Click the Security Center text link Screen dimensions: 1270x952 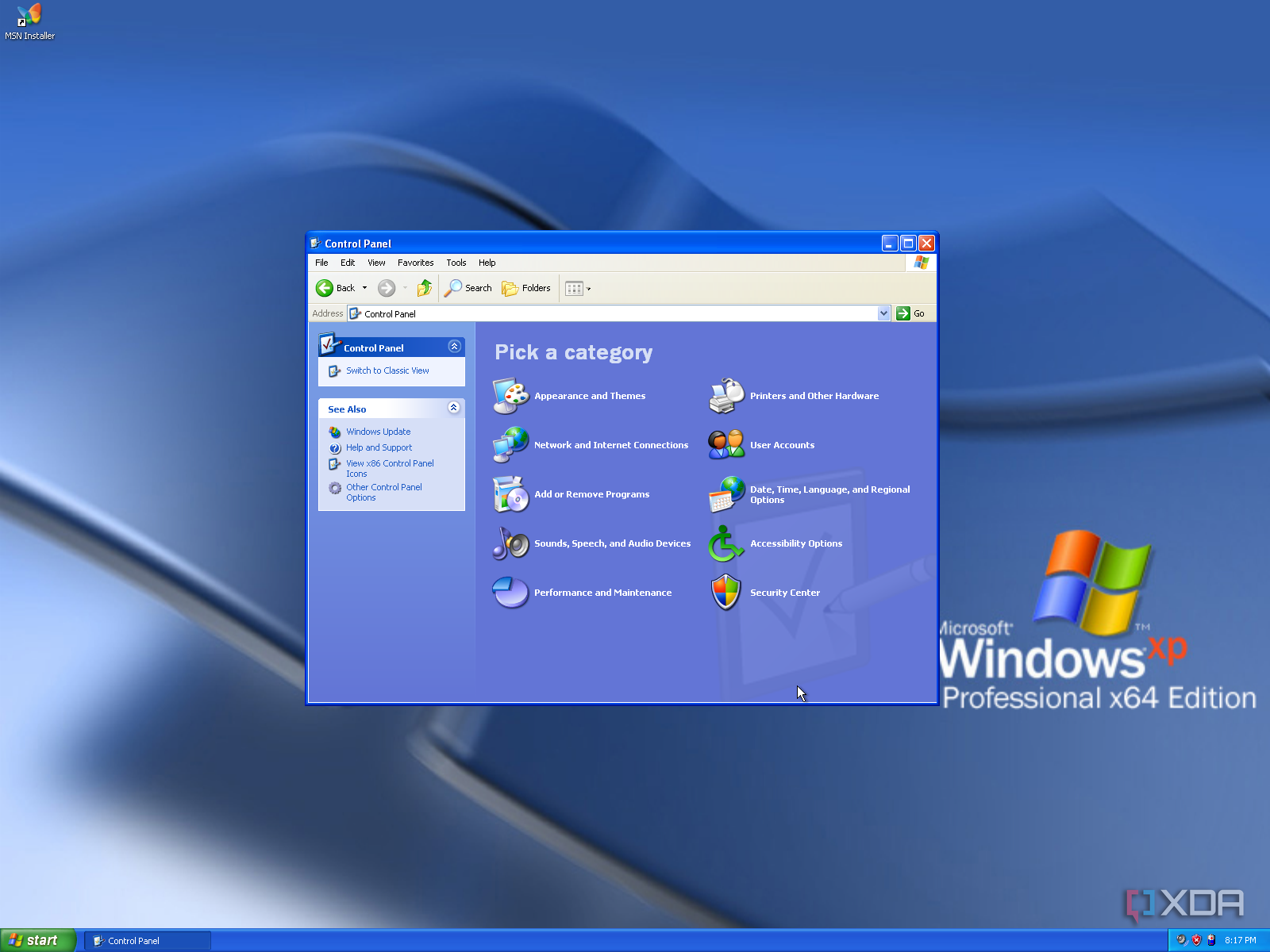(x=785, y=593)
